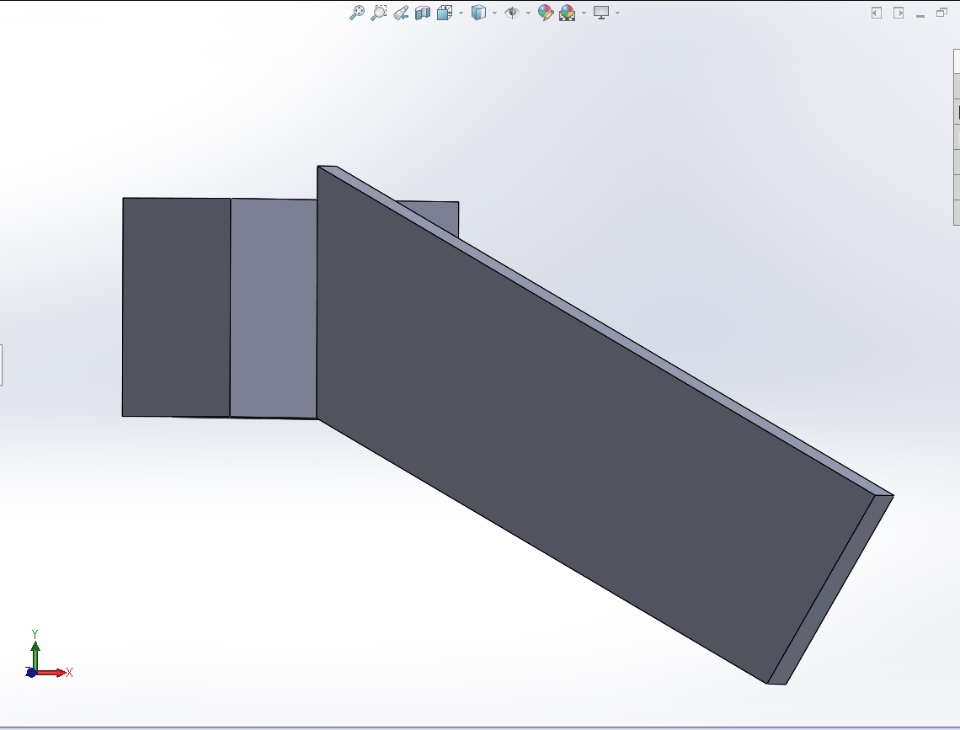The height and width of the screenshot is (730, 960).
Task: Click the right-pointing arrow button at top right
Action: (x=898, y=13)
